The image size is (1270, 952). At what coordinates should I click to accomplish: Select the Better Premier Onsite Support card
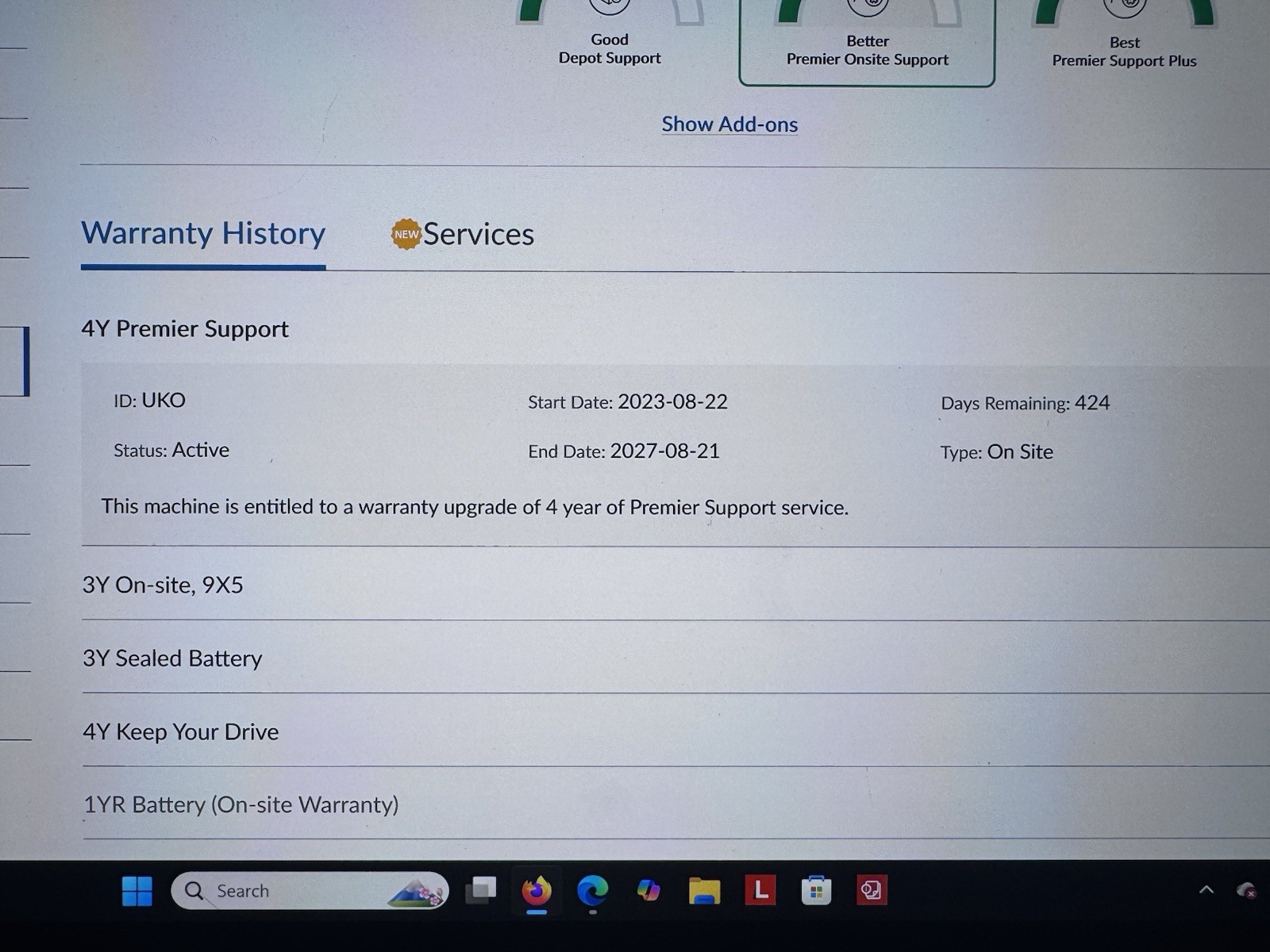(867, 44)
